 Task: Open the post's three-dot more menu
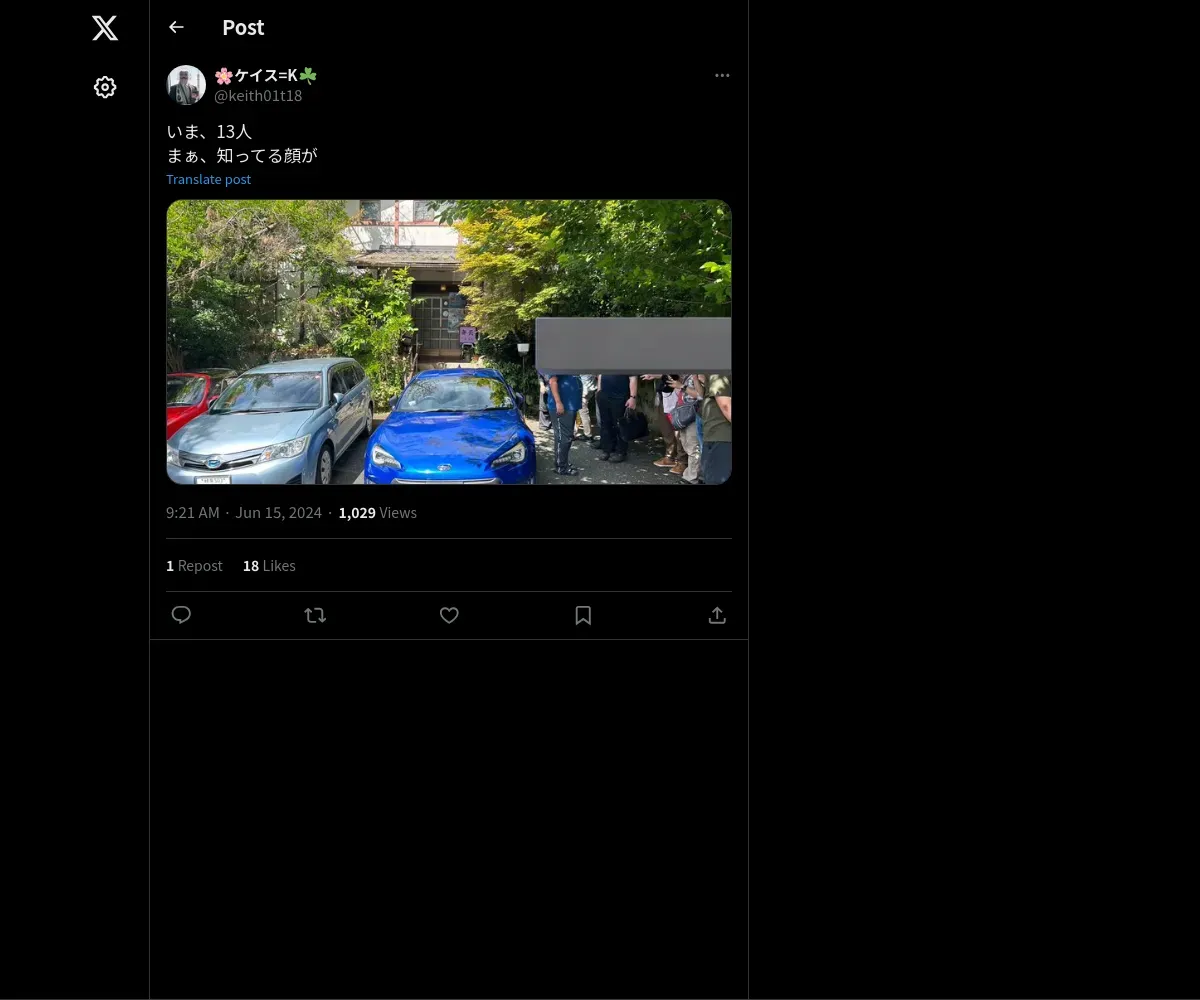click(x=722, y=75)
